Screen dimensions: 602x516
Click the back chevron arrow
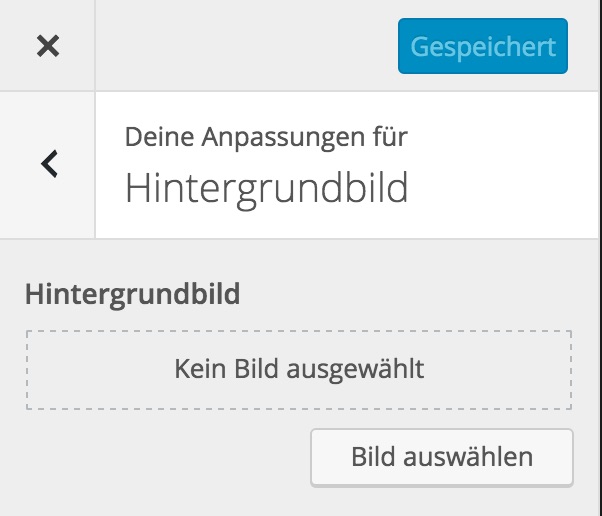[48, 164]
